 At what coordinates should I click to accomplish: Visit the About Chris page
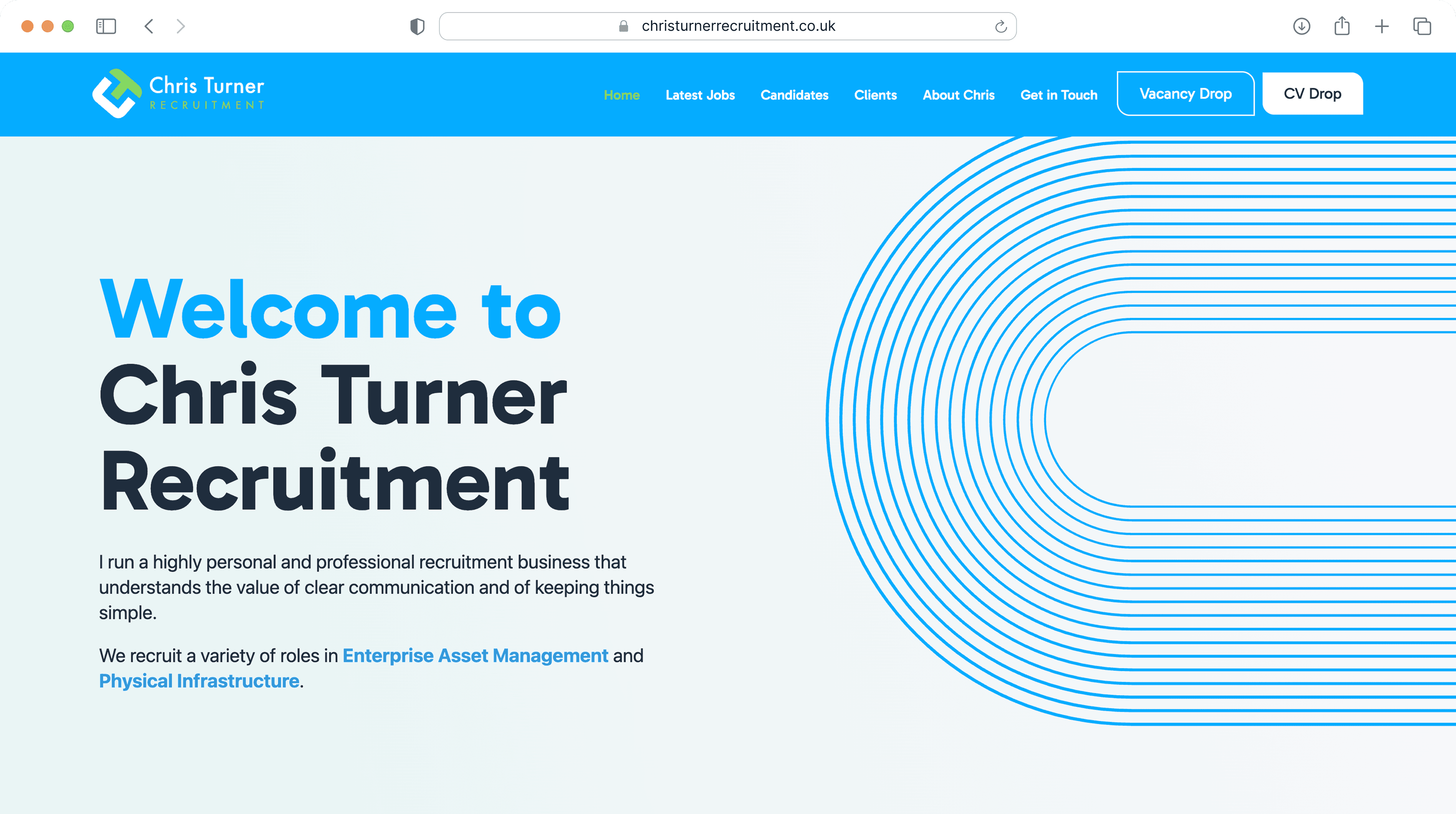[958, 95]
